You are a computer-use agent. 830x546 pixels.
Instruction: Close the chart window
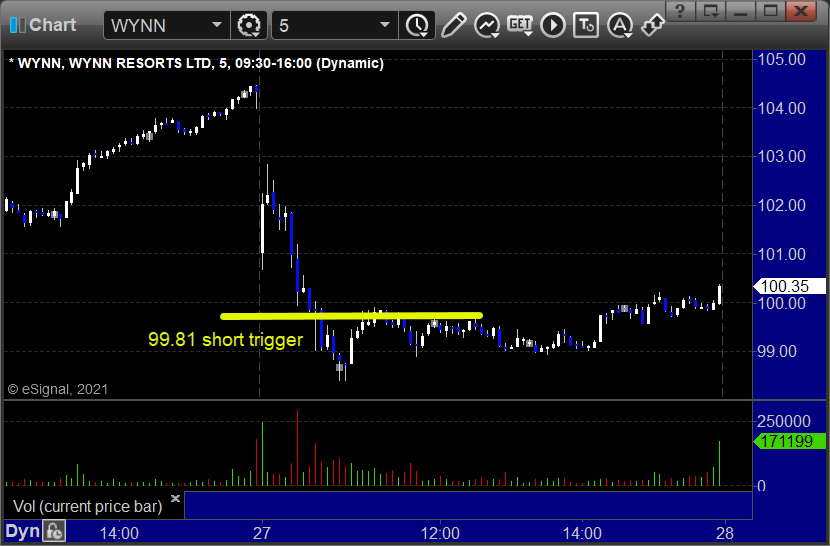[x=801, y=10]
